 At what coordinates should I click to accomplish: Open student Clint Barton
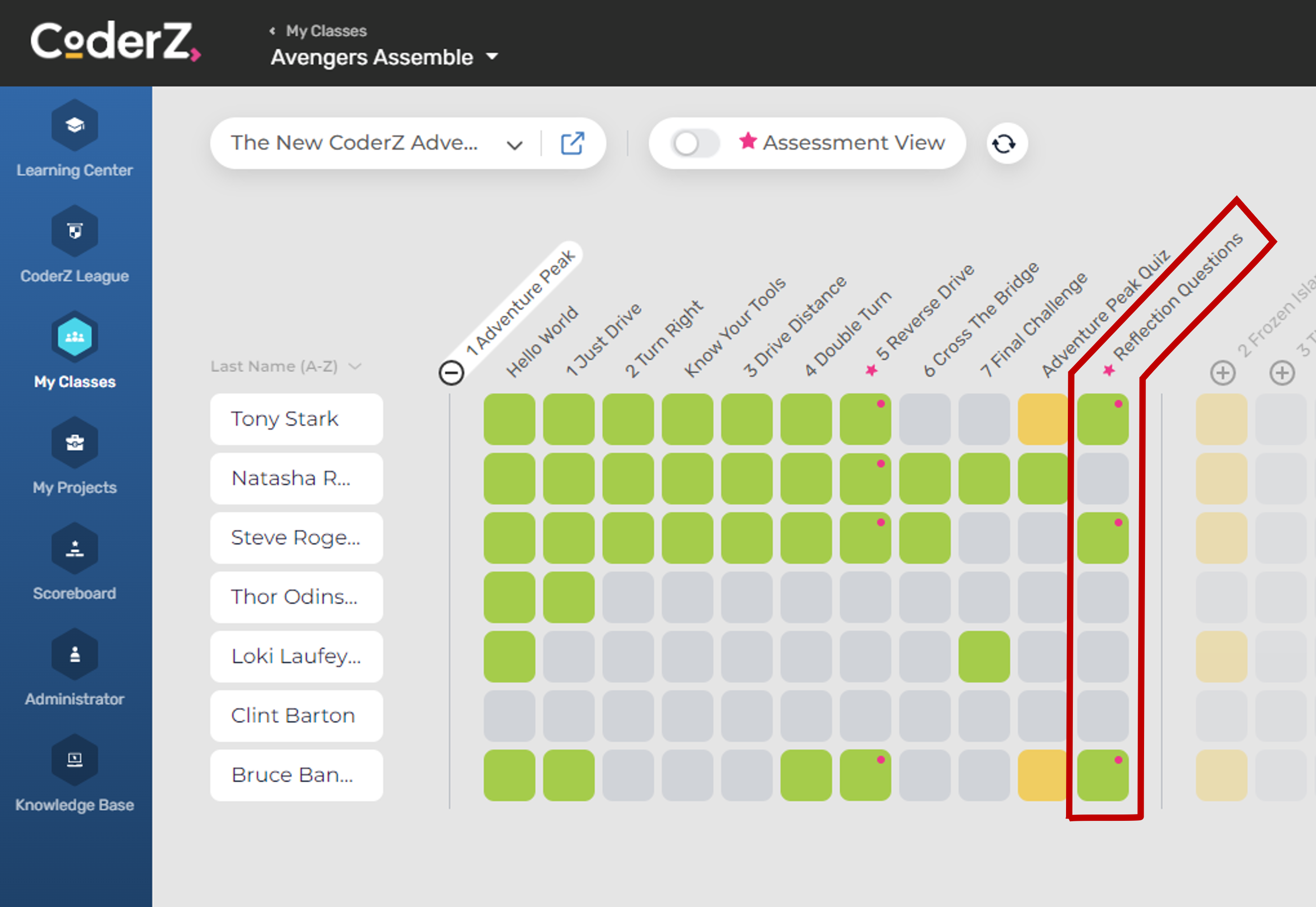tap(296, 716)
